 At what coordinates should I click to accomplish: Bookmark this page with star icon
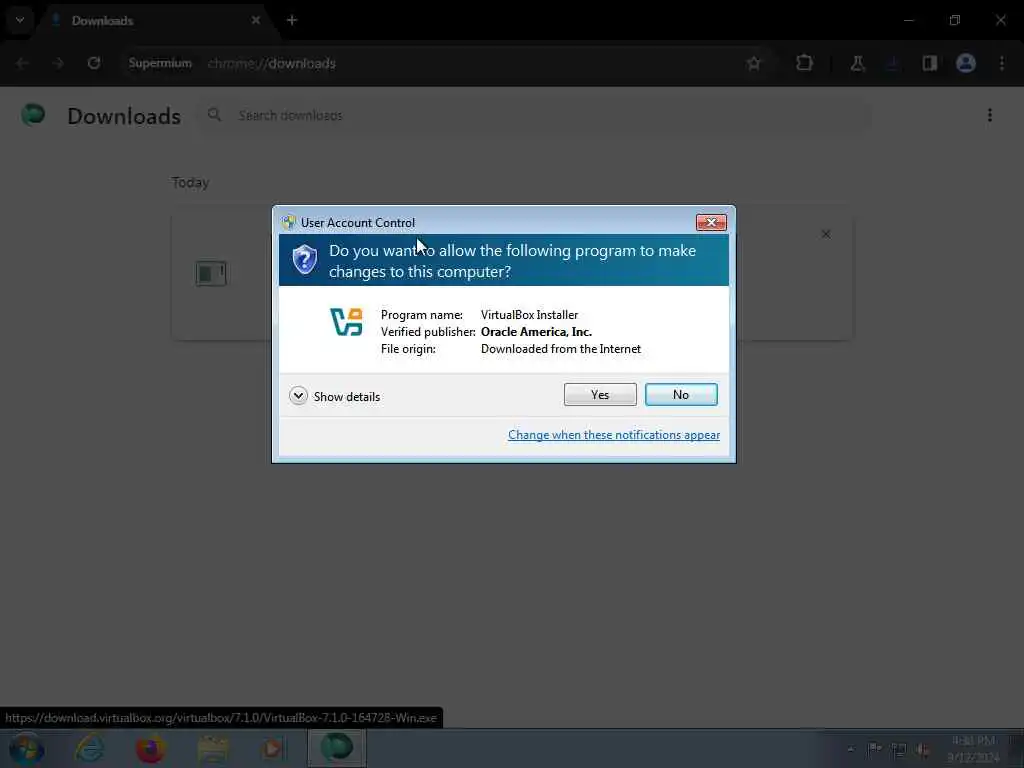[754, 63]
